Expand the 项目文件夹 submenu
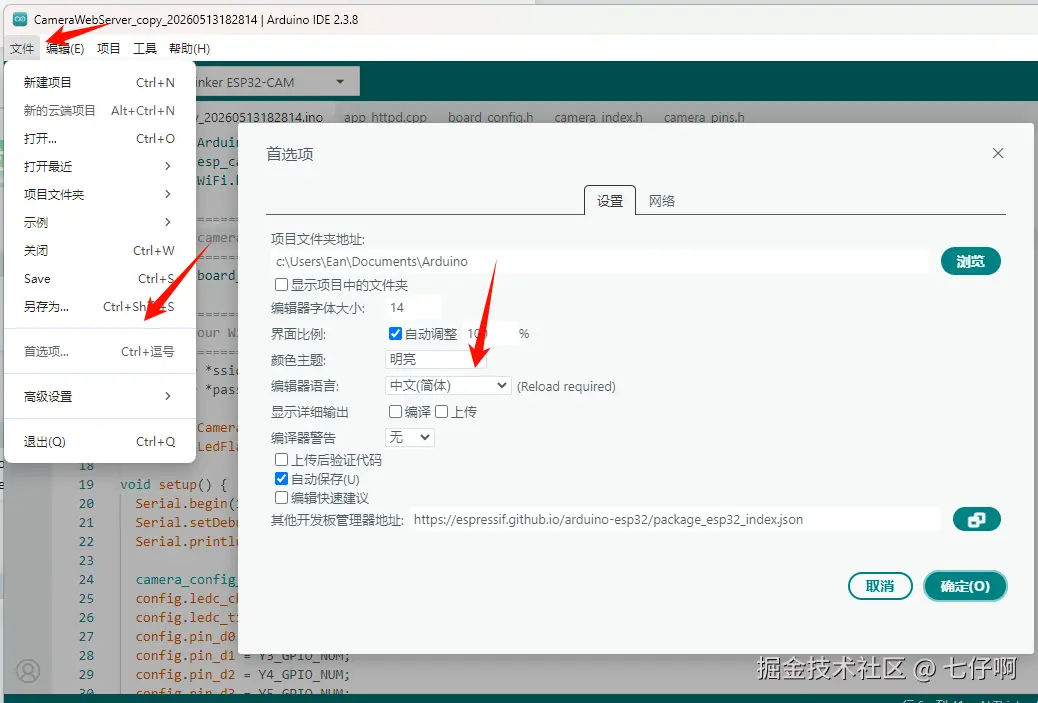1038x703 pixels. coord(99,195)
